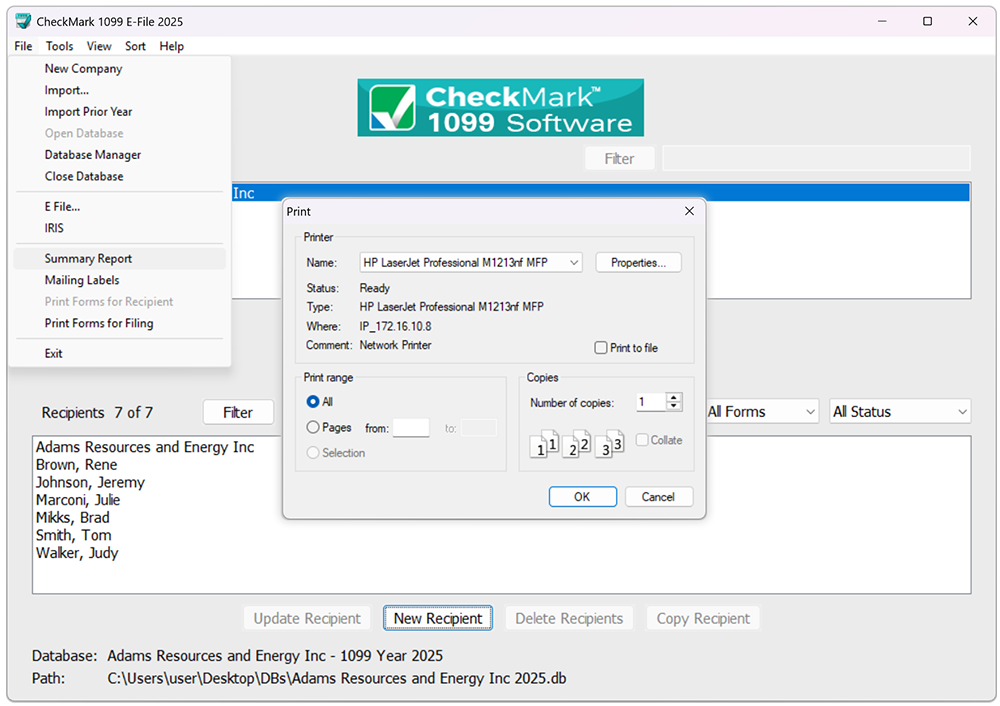
Task: Click the CheckMark 1099 Software logo banner
Action: click(500, 107)
